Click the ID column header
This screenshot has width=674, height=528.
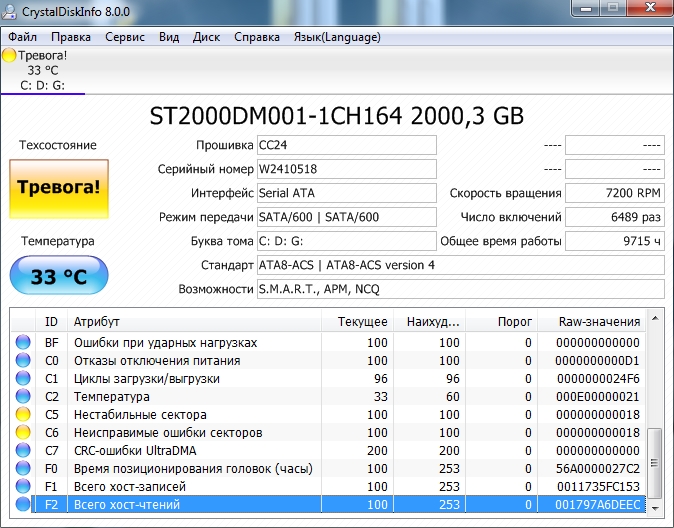point(51,322)
